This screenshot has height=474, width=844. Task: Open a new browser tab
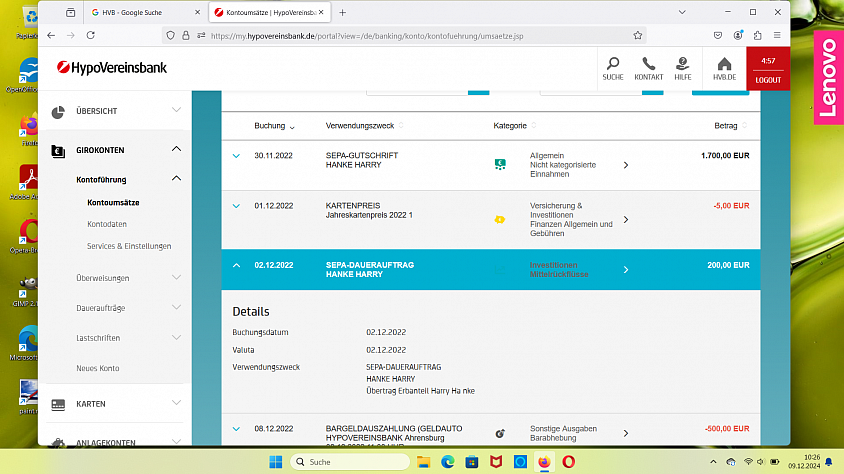pos(342,12)
